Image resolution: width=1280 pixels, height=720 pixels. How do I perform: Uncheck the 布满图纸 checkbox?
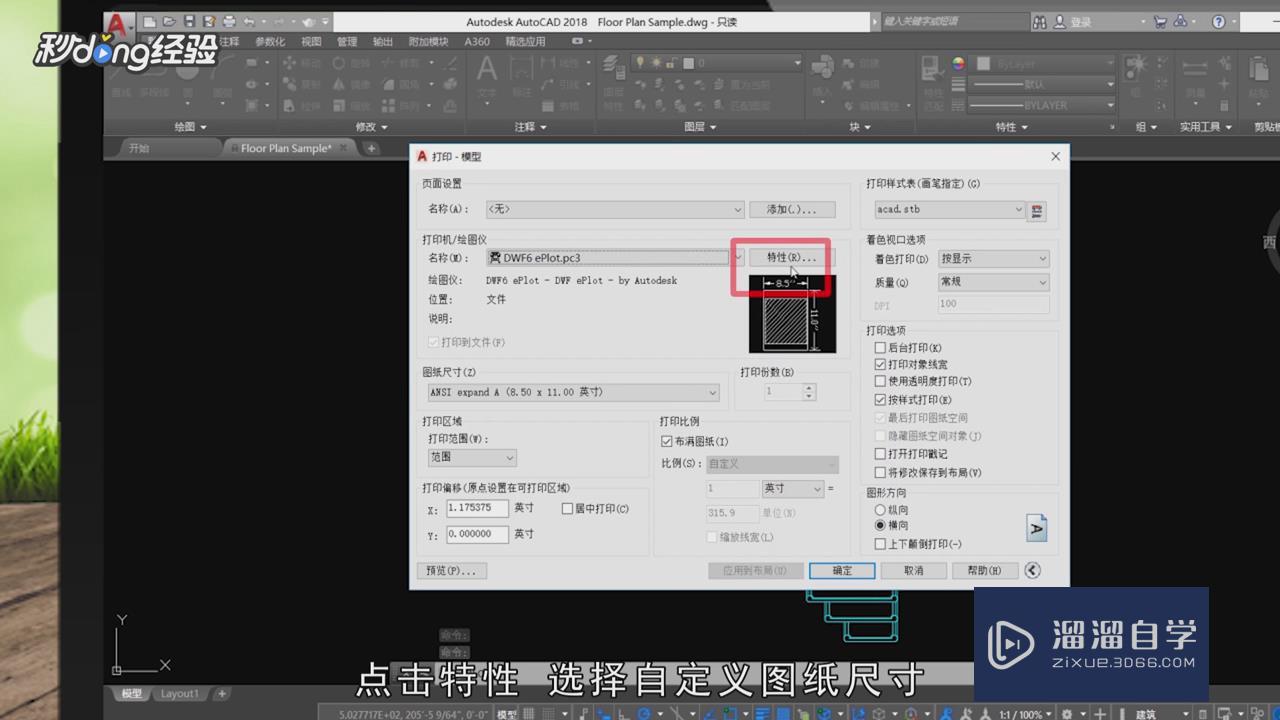(667, 441)
